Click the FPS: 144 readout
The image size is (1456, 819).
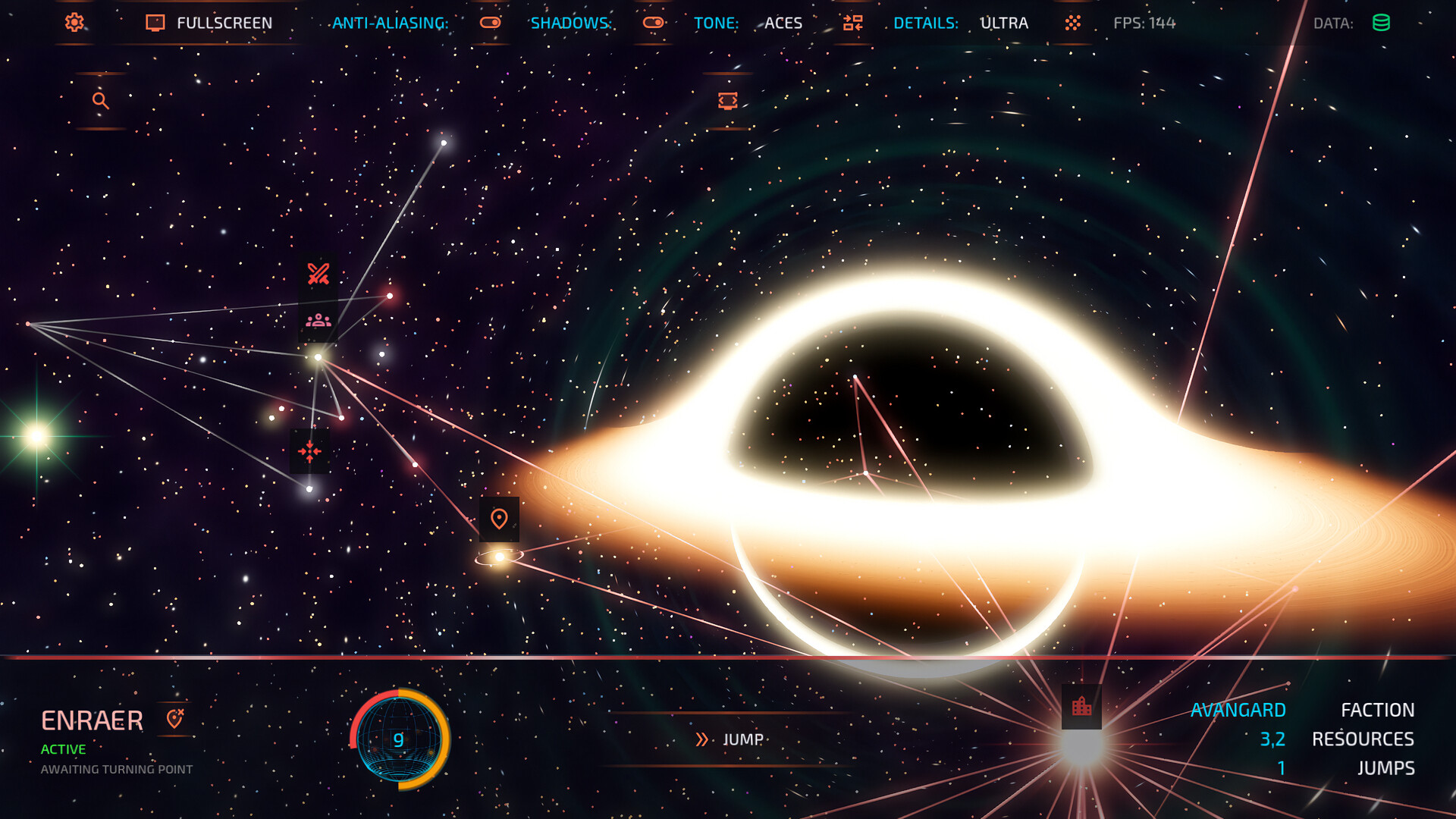(x=1144, y=24)
